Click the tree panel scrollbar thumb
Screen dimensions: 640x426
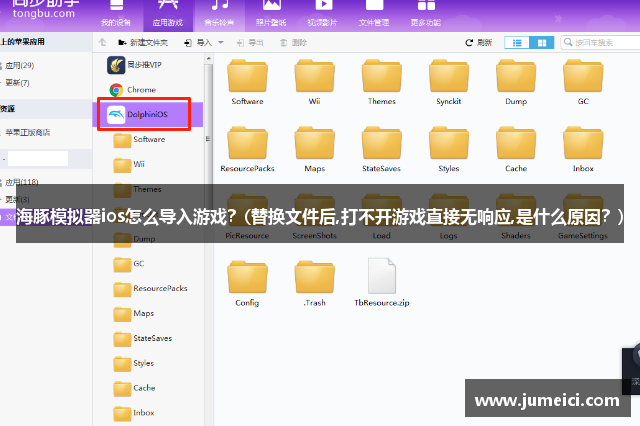209,139
